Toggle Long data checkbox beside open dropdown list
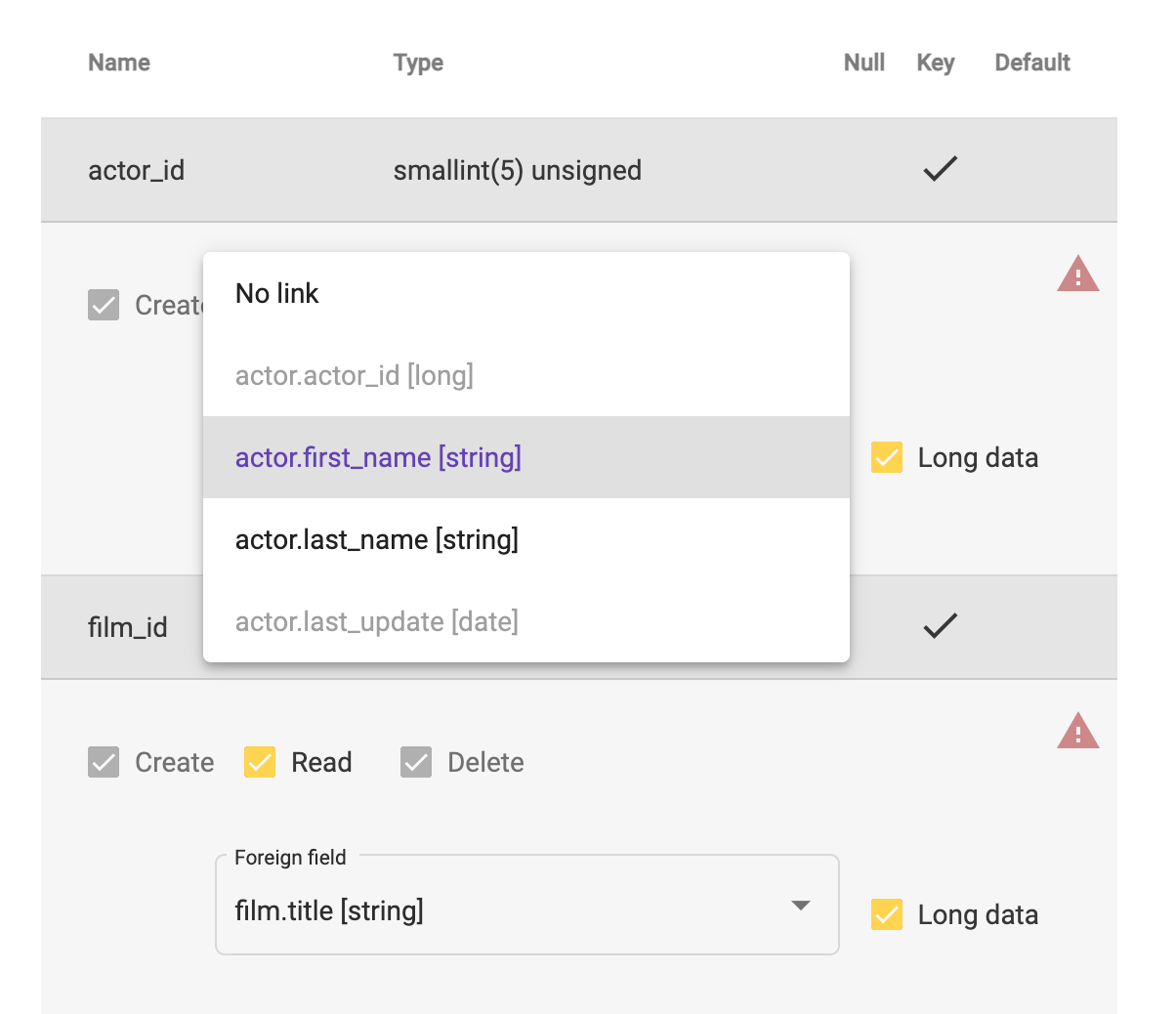This screenshot has height=1014, width=1176. tap(887, 457)
